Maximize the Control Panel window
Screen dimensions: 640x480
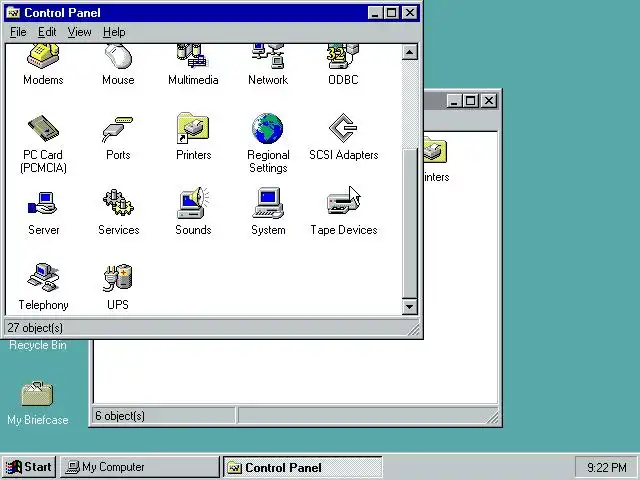391,13
